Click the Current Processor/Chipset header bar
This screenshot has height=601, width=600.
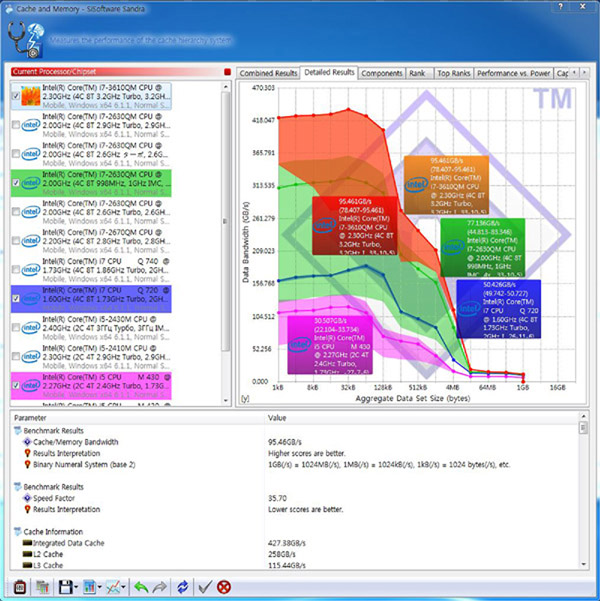[121, 72]
